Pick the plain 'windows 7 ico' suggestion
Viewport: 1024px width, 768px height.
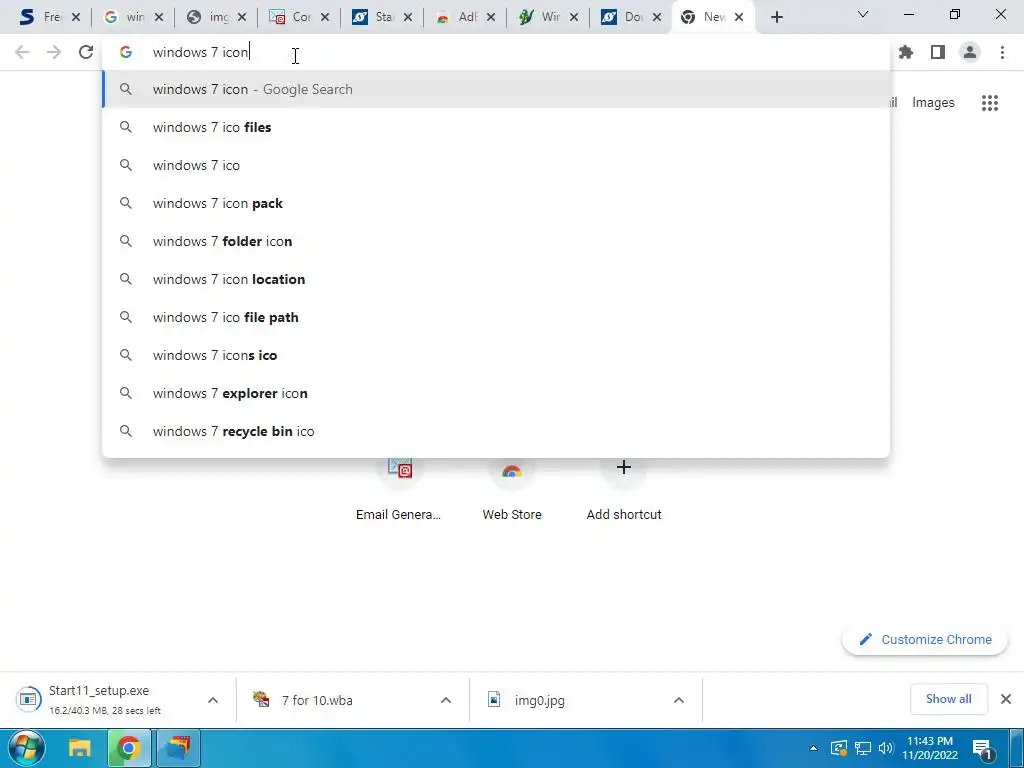(496, 165)
